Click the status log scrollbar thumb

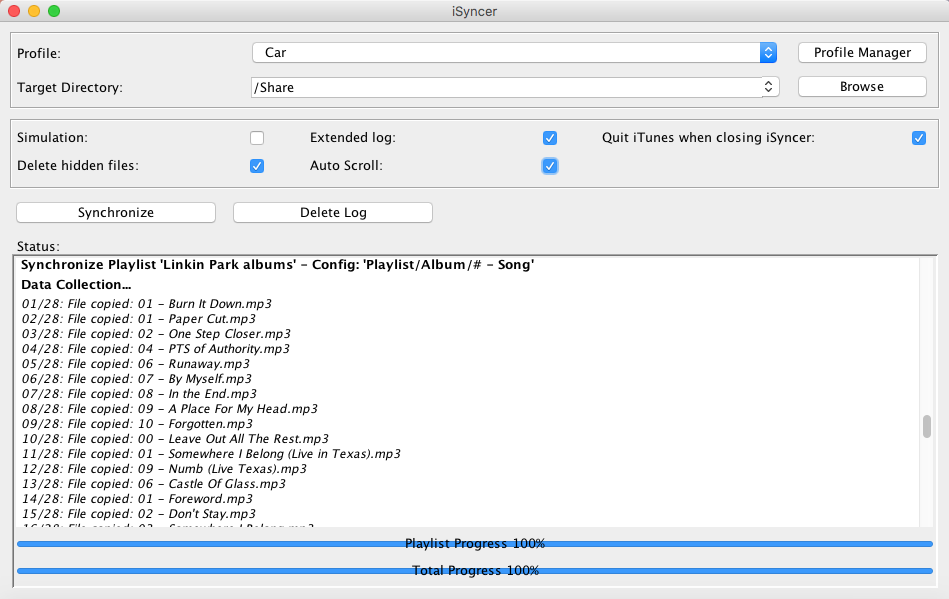point(927,427)
